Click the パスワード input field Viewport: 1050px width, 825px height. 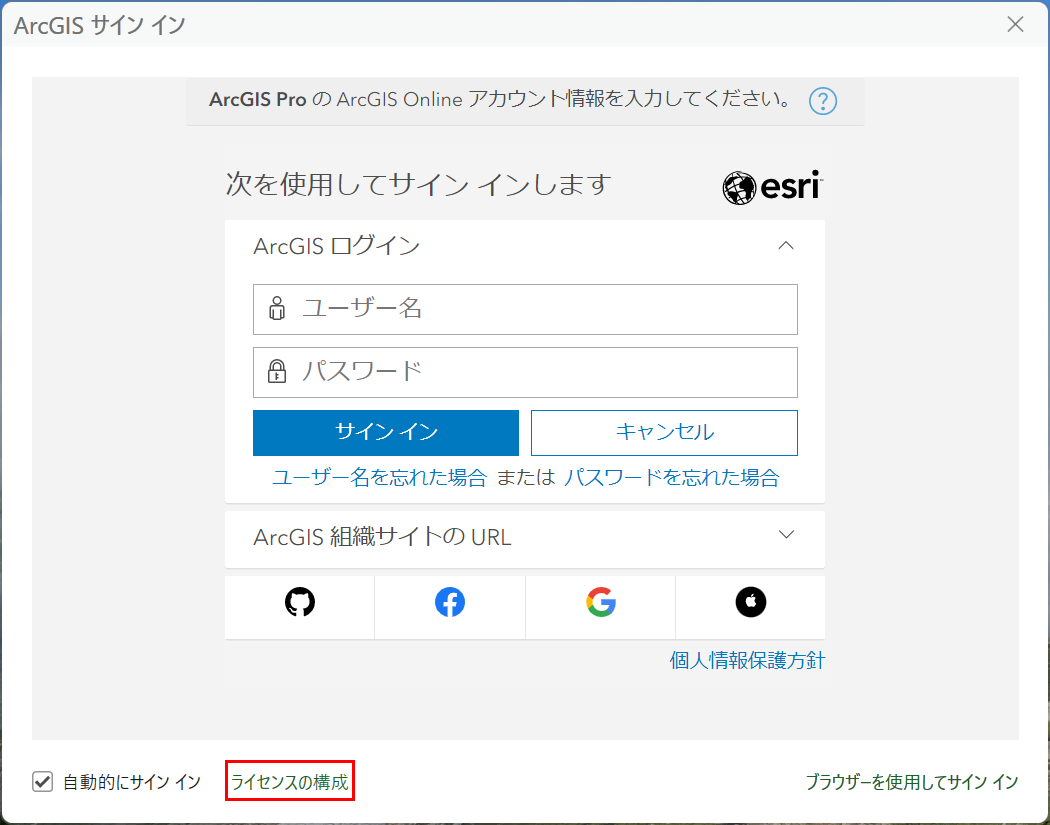(525, 372)
